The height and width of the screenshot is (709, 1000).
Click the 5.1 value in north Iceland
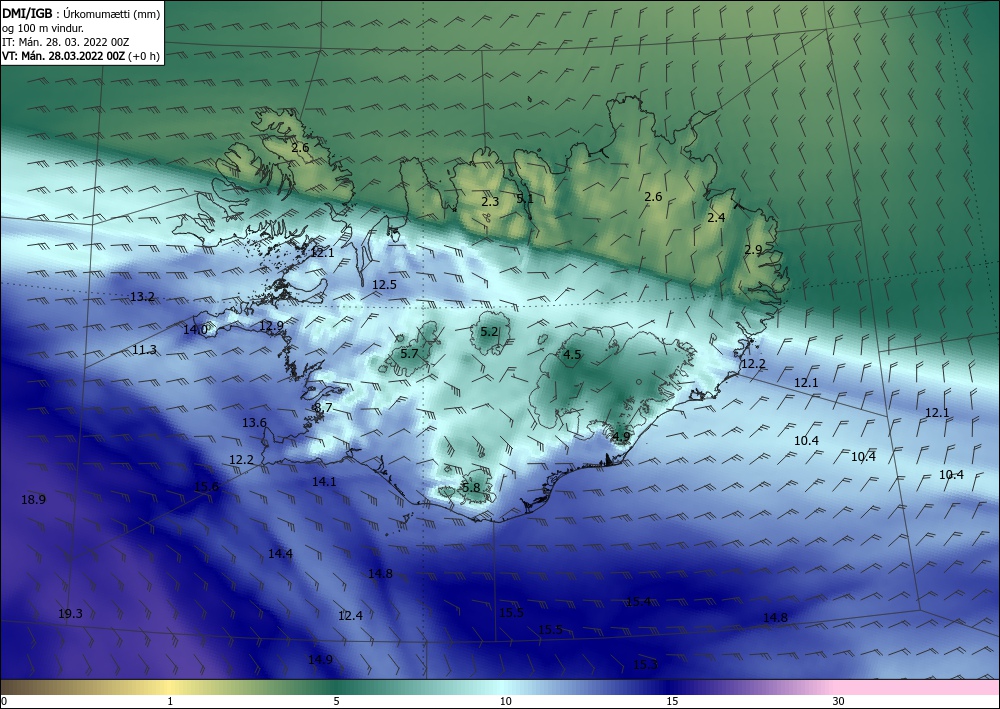click(525, 199)
